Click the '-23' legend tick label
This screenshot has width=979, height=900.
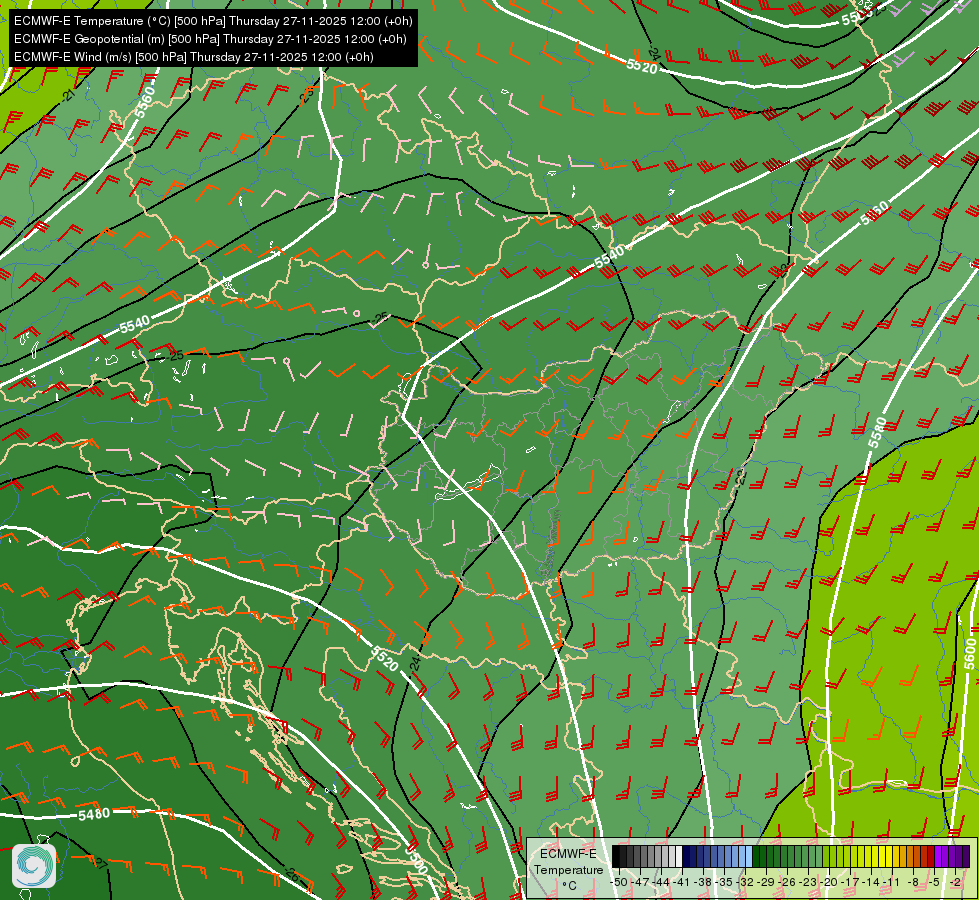808,883
